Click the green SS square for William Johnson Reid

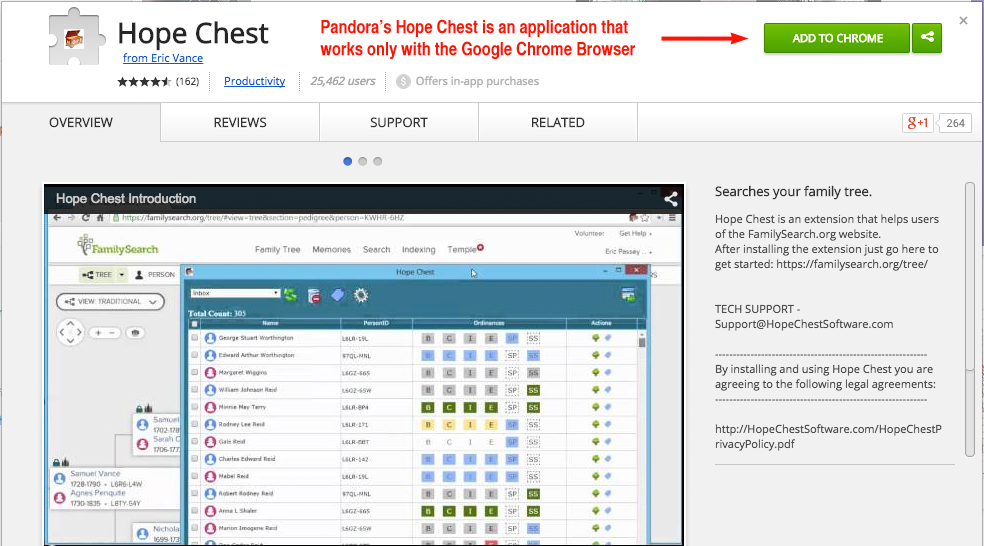533,390
